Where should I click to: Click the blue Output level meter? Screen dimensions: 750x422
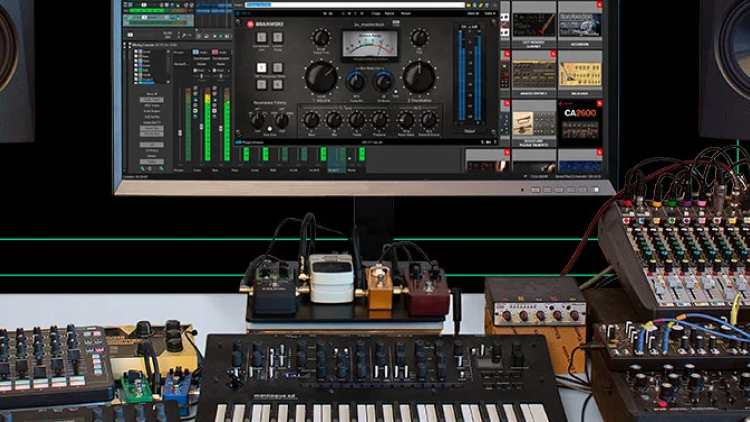(470, 74)
